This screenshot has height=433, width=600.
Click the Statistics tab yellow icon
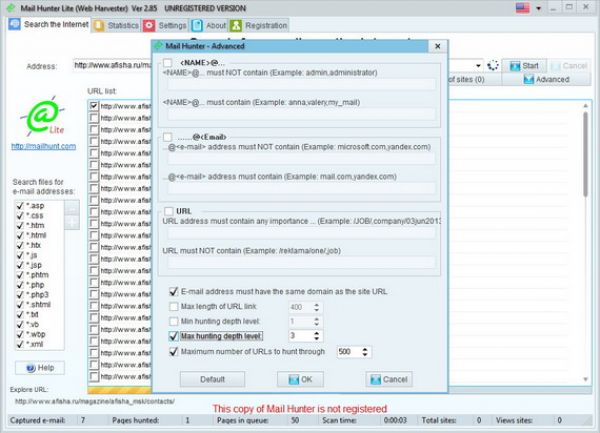coord(99,26)
